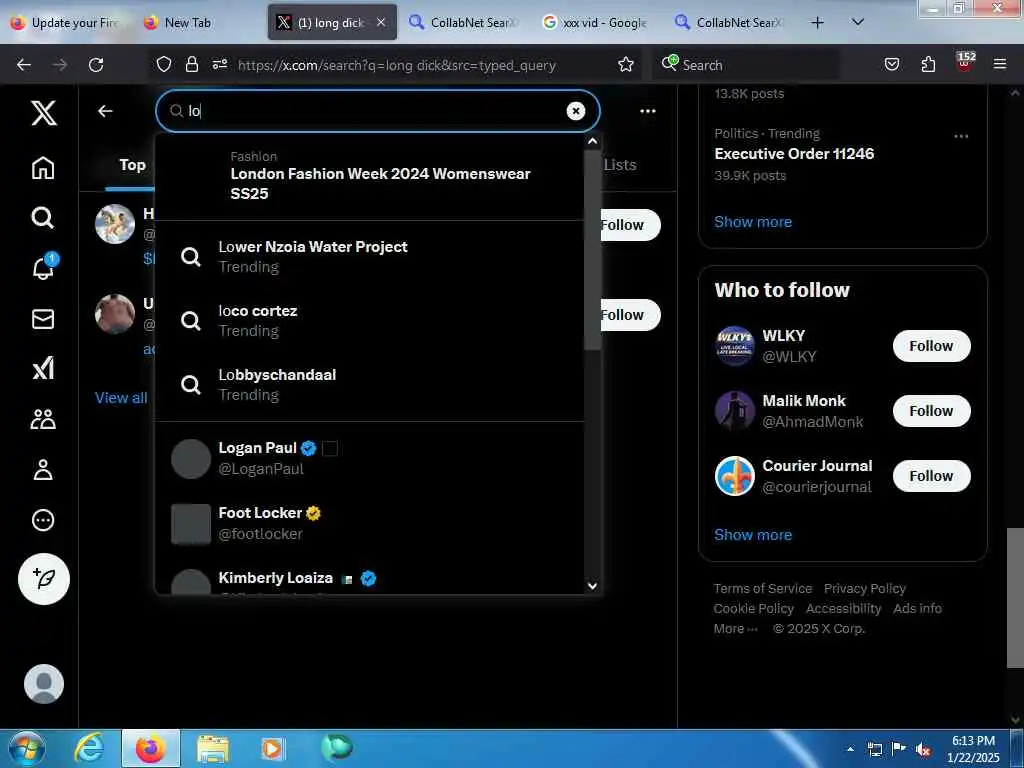Follow WLKY account
This screenshot has width=1024, height=768.
(x=931, y=346)
